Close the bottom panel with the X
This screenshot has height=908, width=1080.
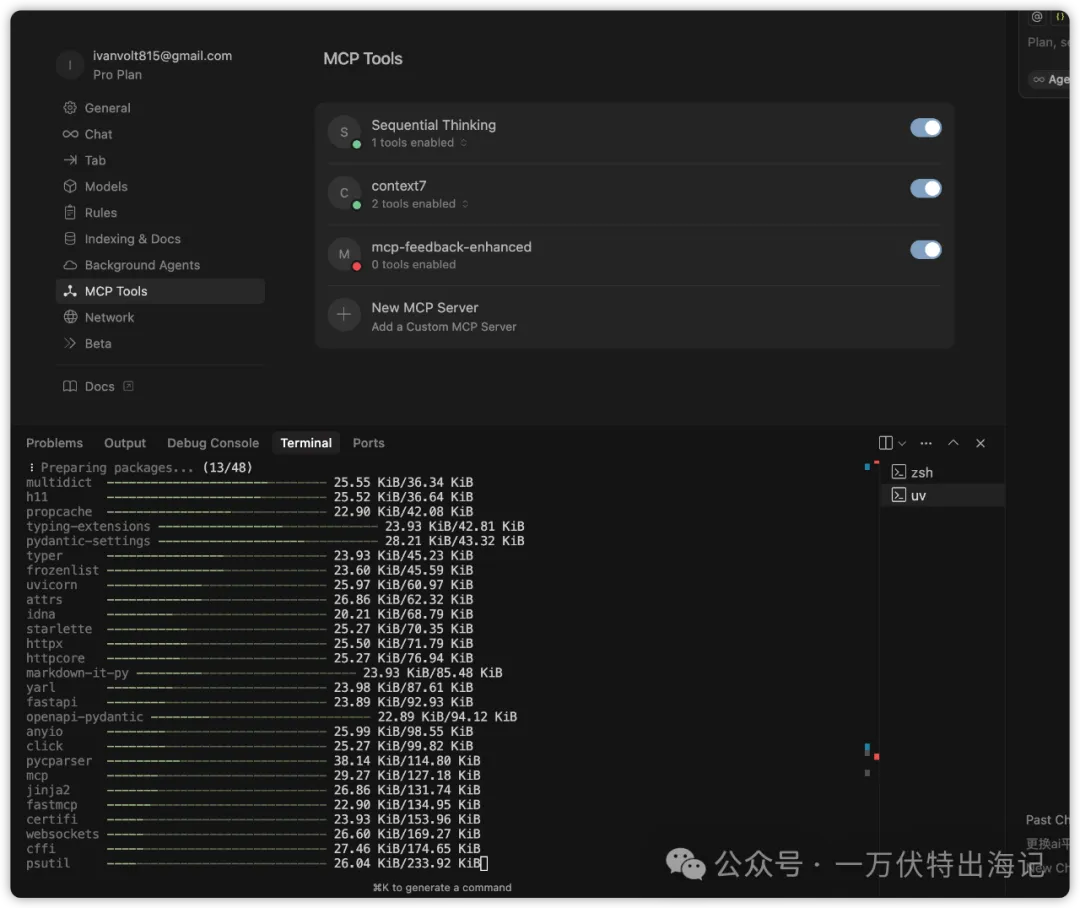tap(981, 443)
